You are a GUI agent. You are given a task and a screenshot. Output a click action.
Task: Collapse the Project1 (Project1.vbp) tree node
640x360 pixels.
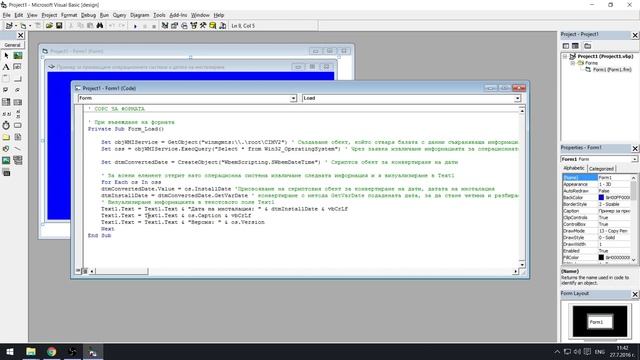[x=565, y=56]
